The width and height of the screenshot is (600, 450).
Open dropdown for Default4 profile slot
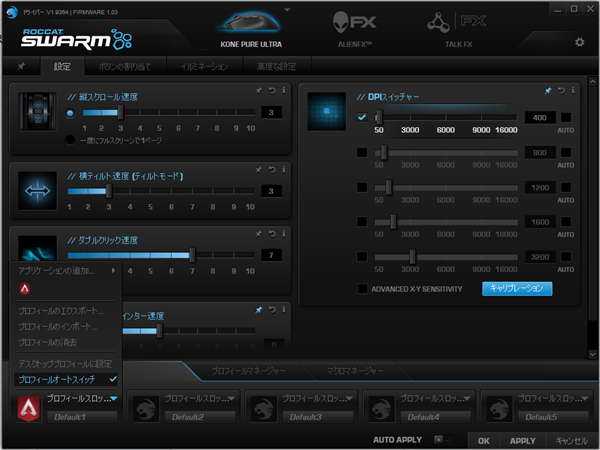[467, 399]
